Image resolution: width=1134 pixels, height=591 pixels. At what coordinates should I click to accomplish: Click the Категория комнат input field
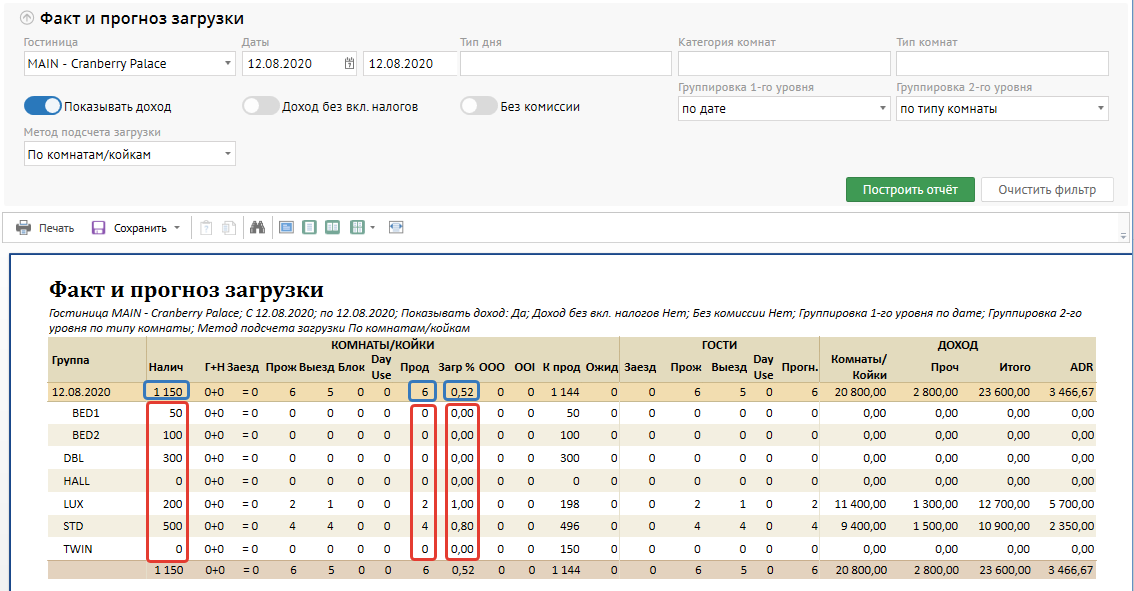point(784,64)
